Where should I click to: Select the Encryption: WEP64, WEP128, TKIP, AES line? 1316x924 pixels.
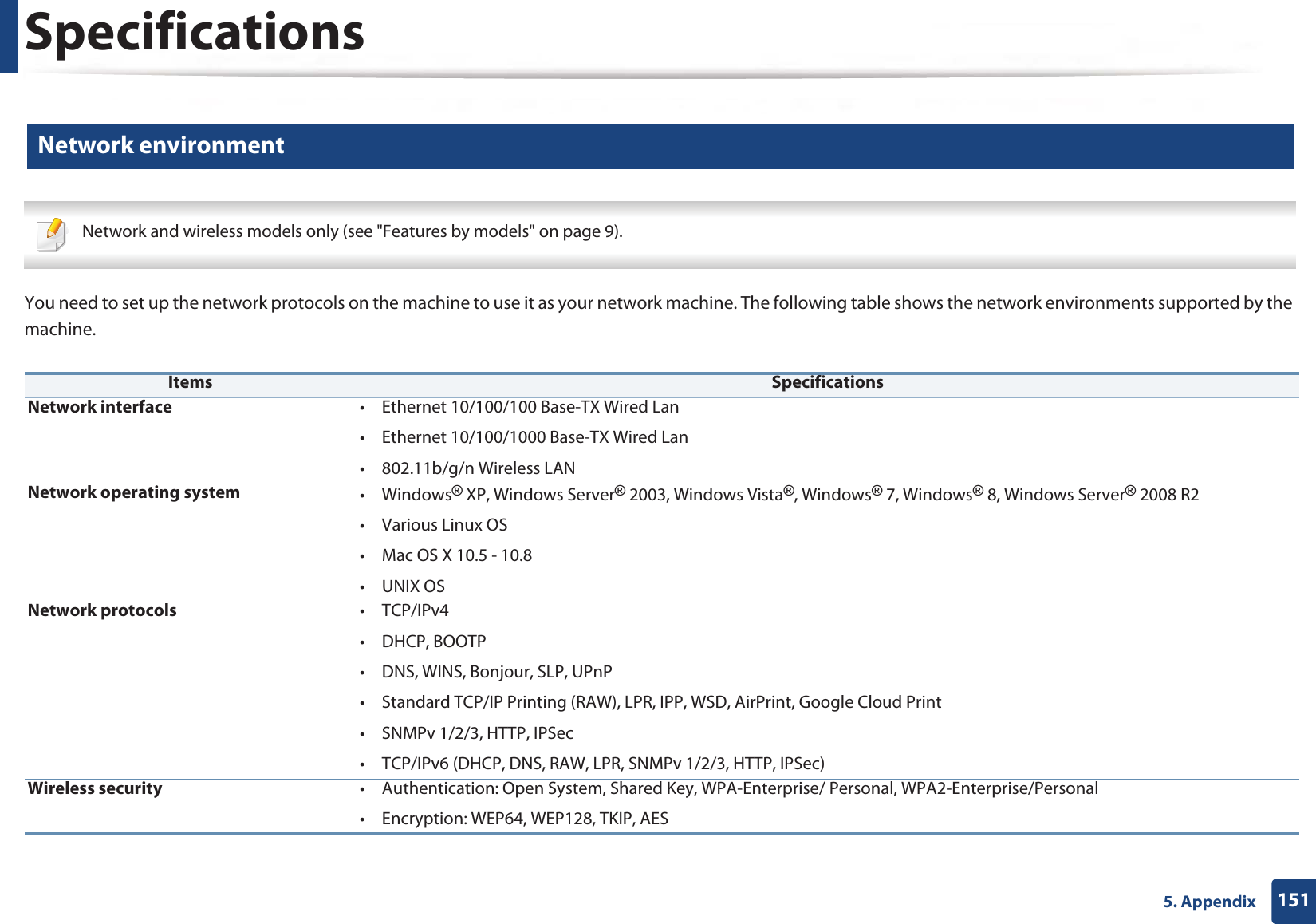[x=525, y=819]
